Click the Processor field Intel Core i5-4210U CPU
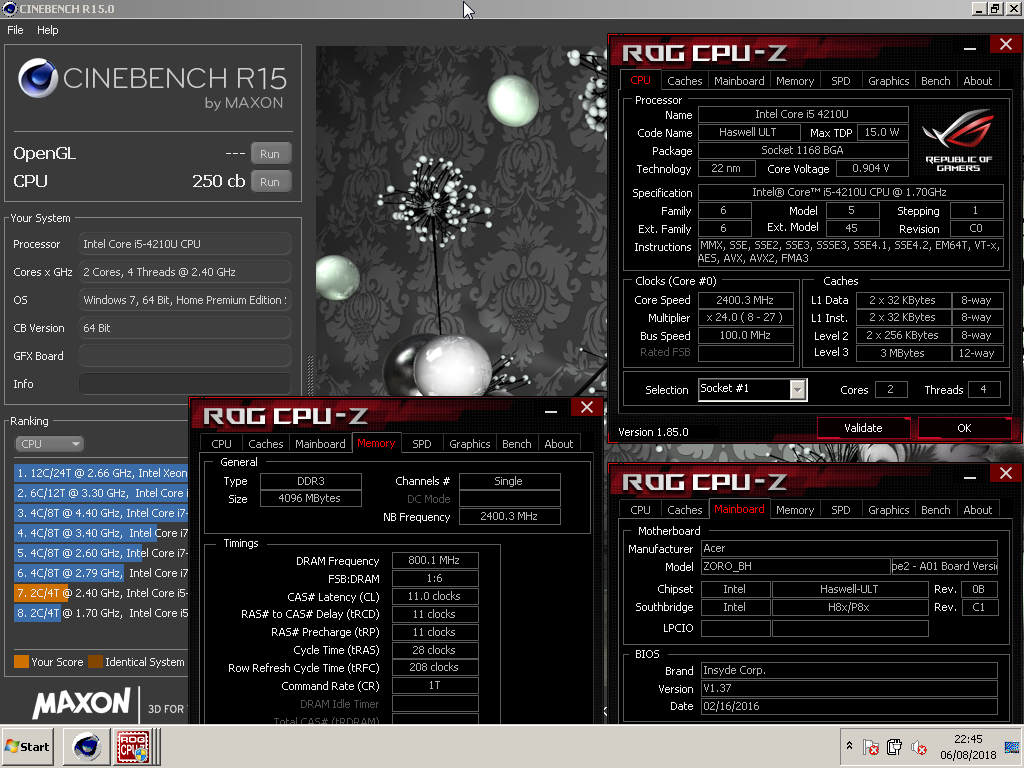Image resolution: width=1024 pixels, height=768 pixels. click(x=185, y=244)
